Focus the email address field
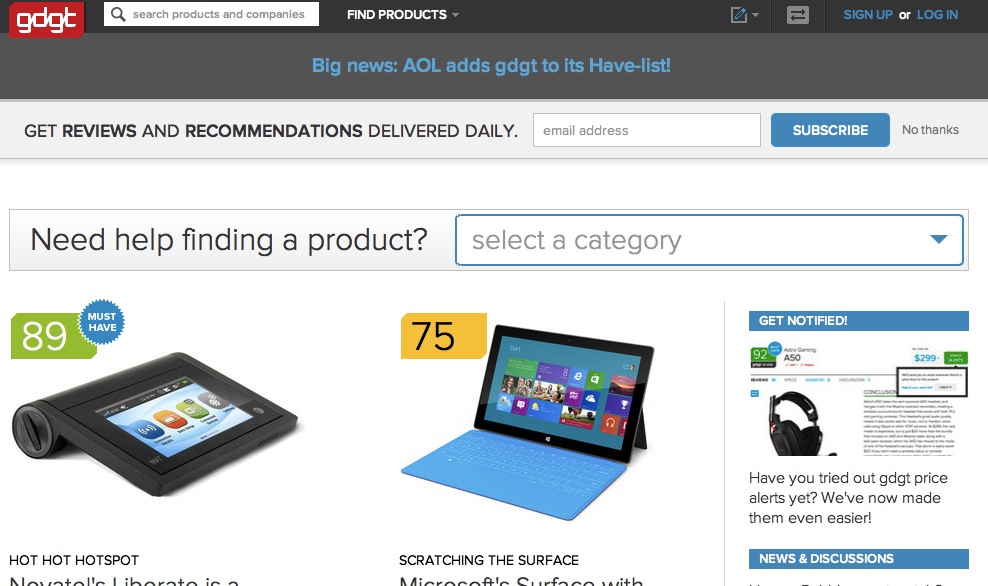 [x=646, y=130]
